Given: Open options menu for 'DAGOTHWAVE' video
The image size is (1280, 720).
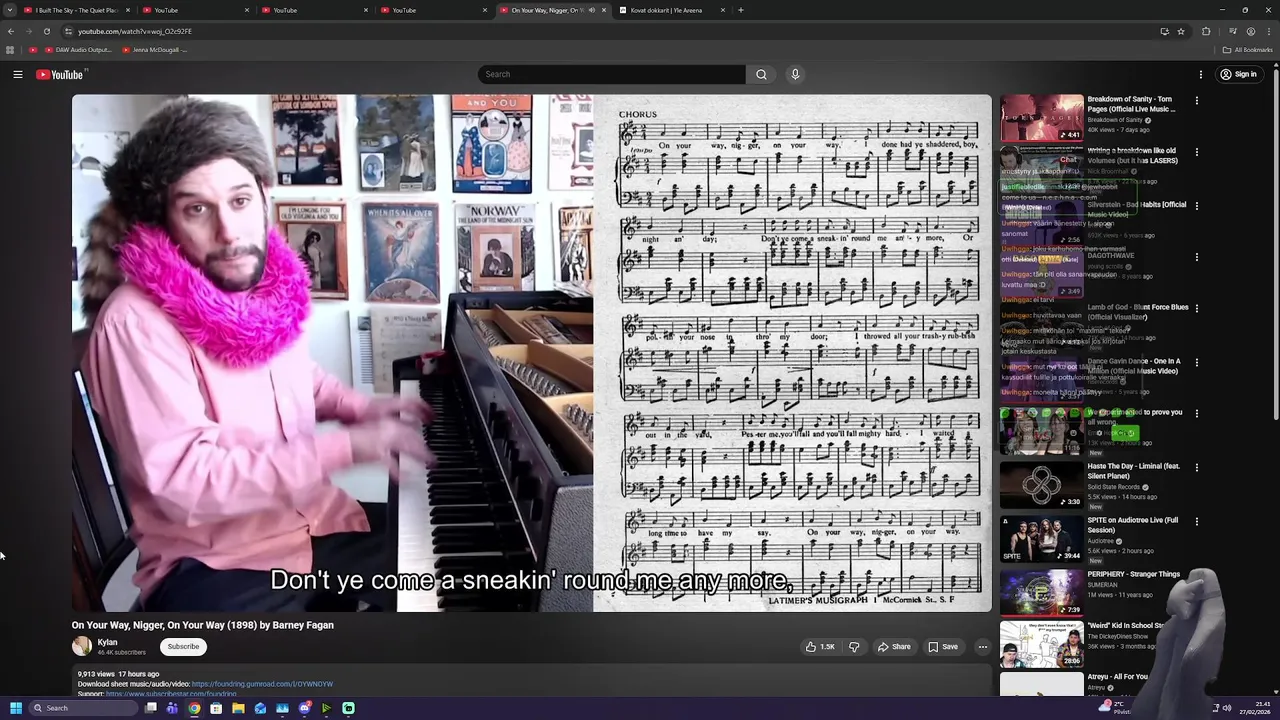Looking at the screenshot, I should 1196,257.
